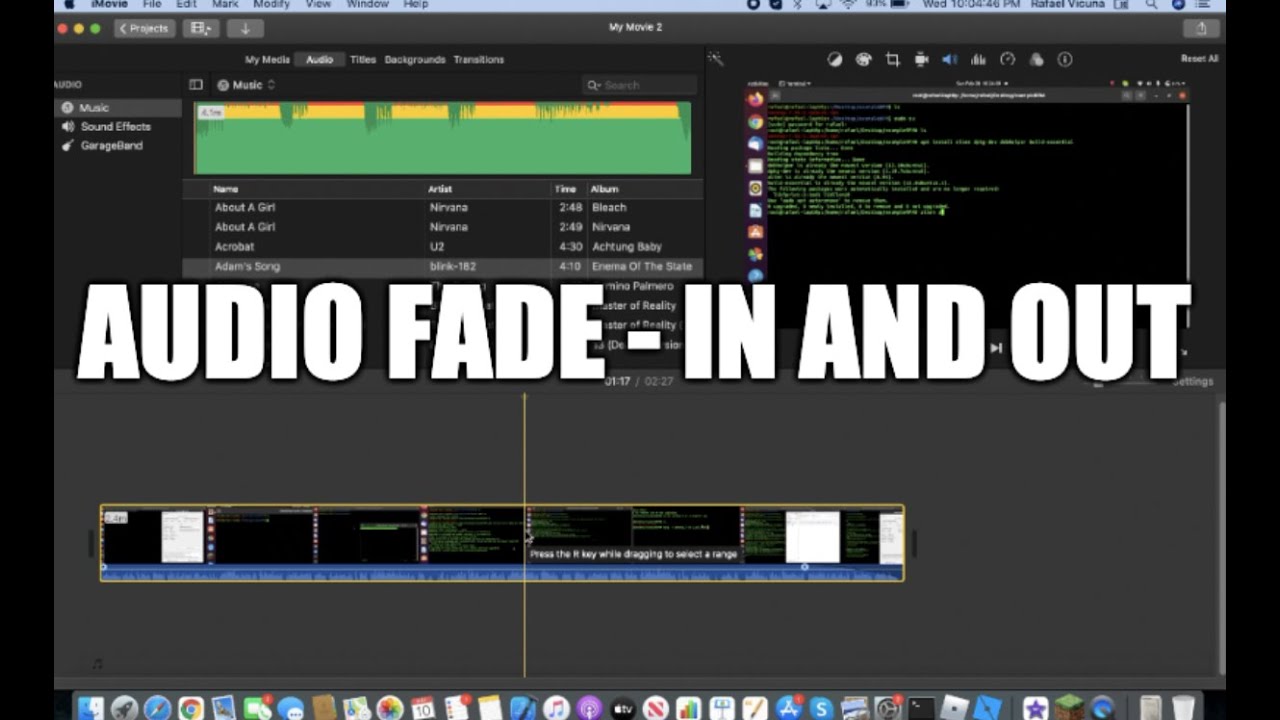Viewport: 1280px width, 720px height.
Task: Open the color correction palette
Action: (863, 59)
